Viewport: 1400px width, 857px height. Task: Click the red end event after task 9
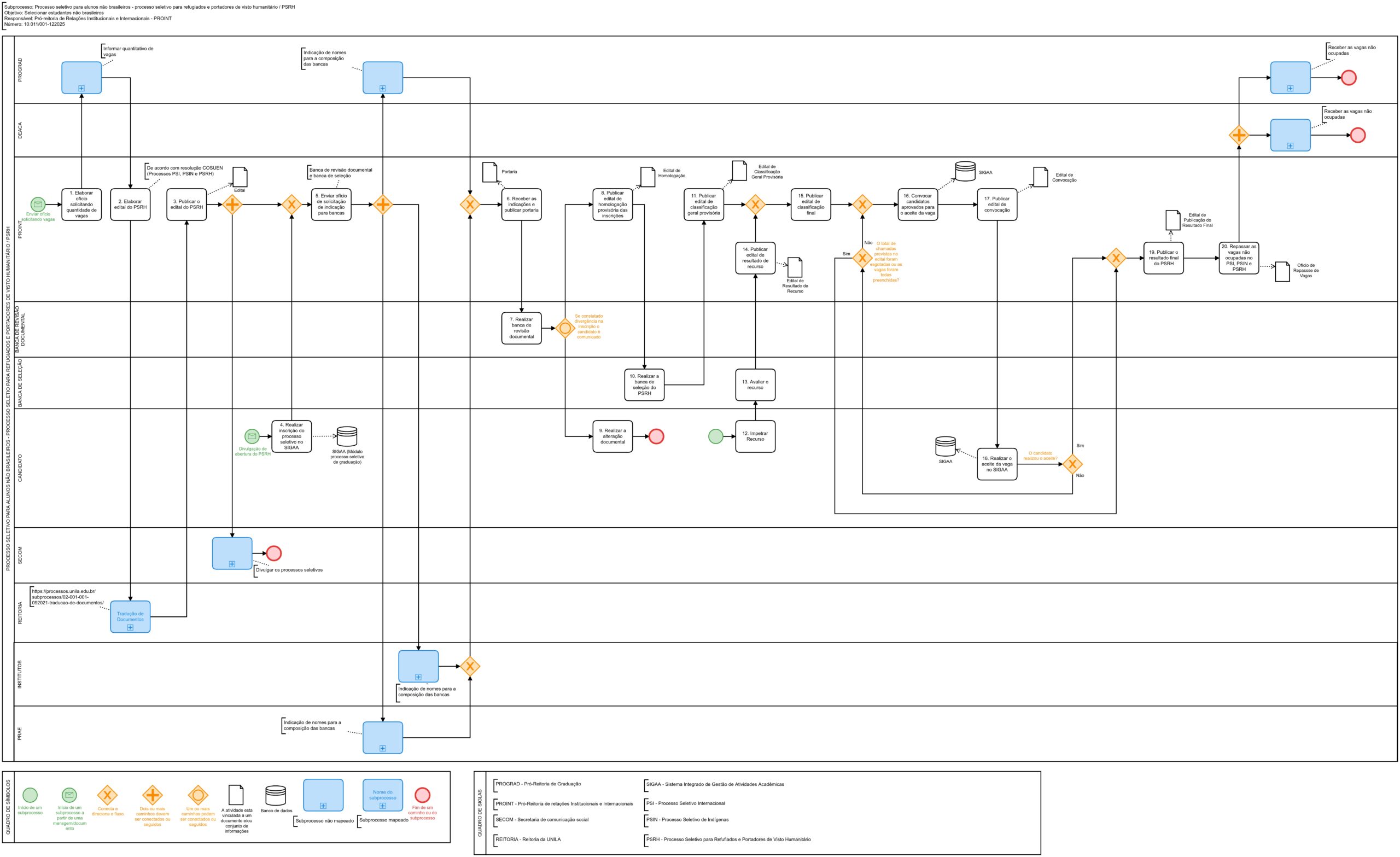(x=656, y=436)
